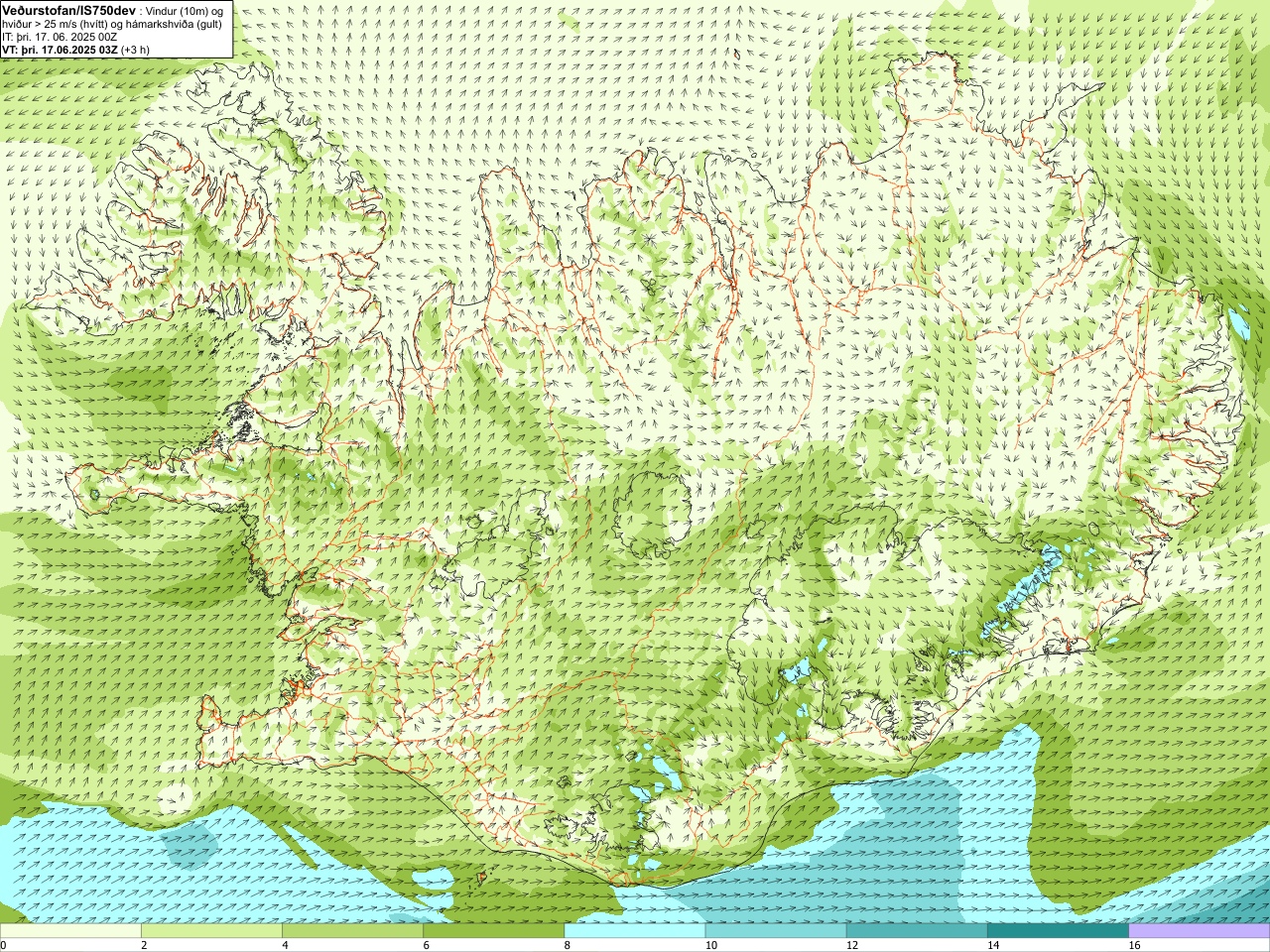Click the '0' label on the wind scale
The image size is (1270, 952).
point(4,945)
